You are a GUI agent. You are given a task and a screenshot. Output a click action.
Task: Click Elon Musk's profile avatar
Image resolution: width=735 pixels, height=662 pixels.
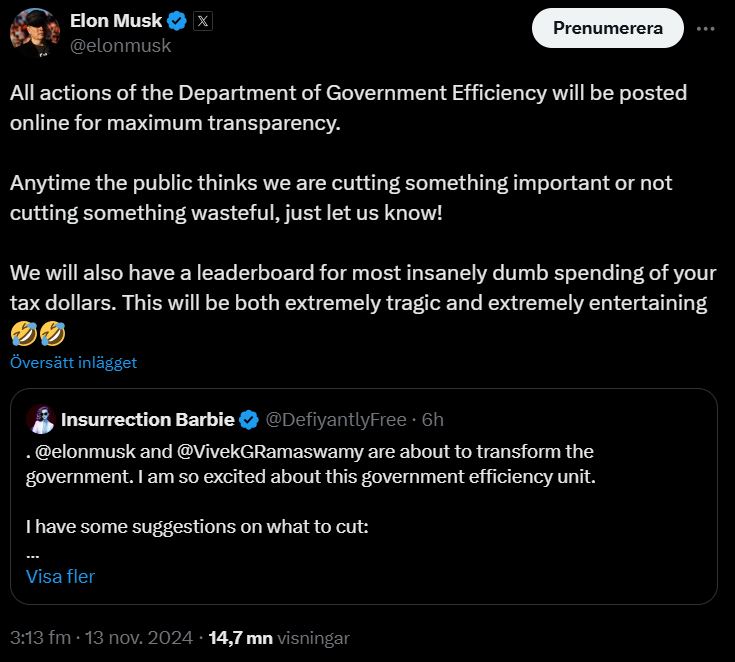(x=35, y=31)
